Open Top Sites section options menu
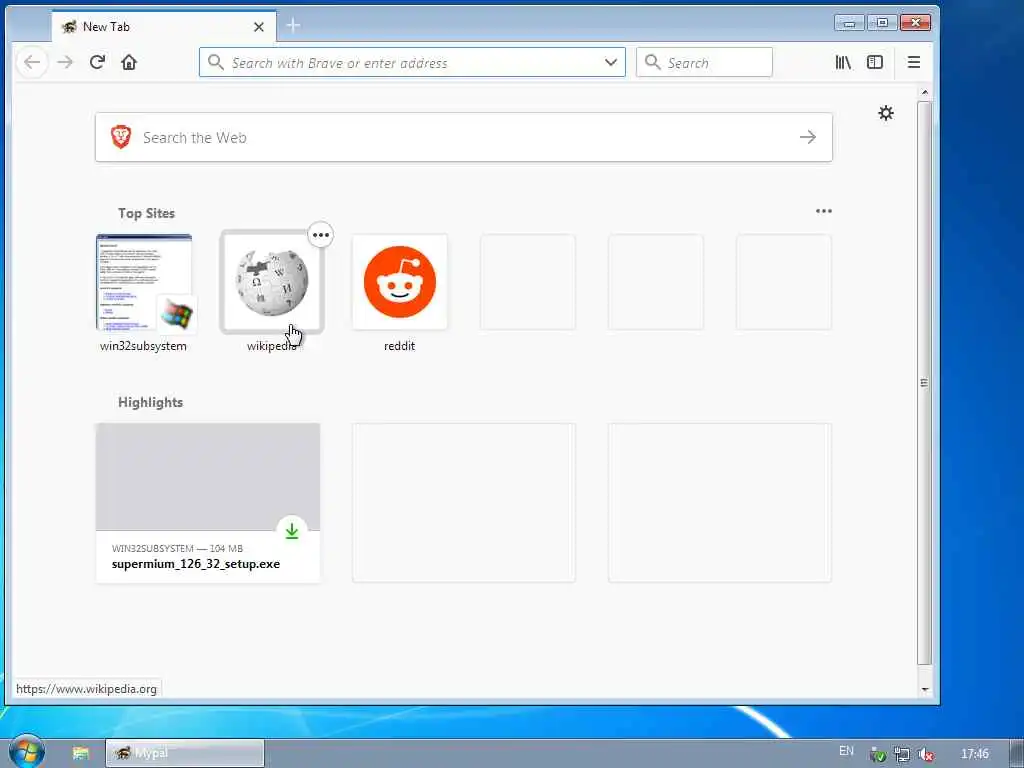The width and height of the screenshot is (1024, 768). [x=824, y=211]
